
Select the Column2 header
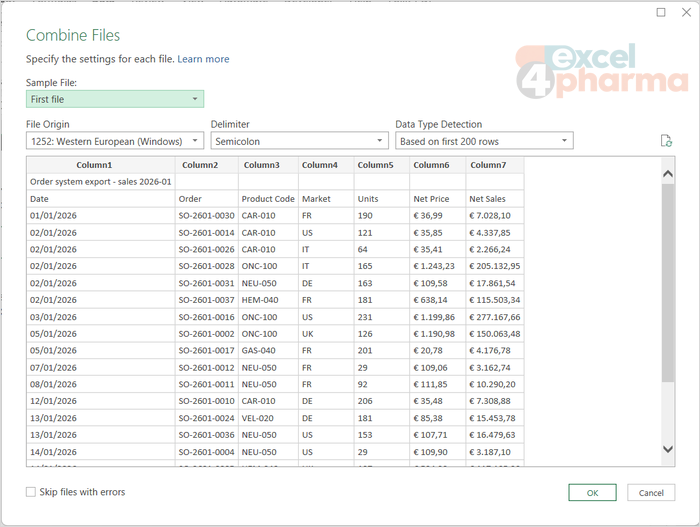click(x=207, y=165)
